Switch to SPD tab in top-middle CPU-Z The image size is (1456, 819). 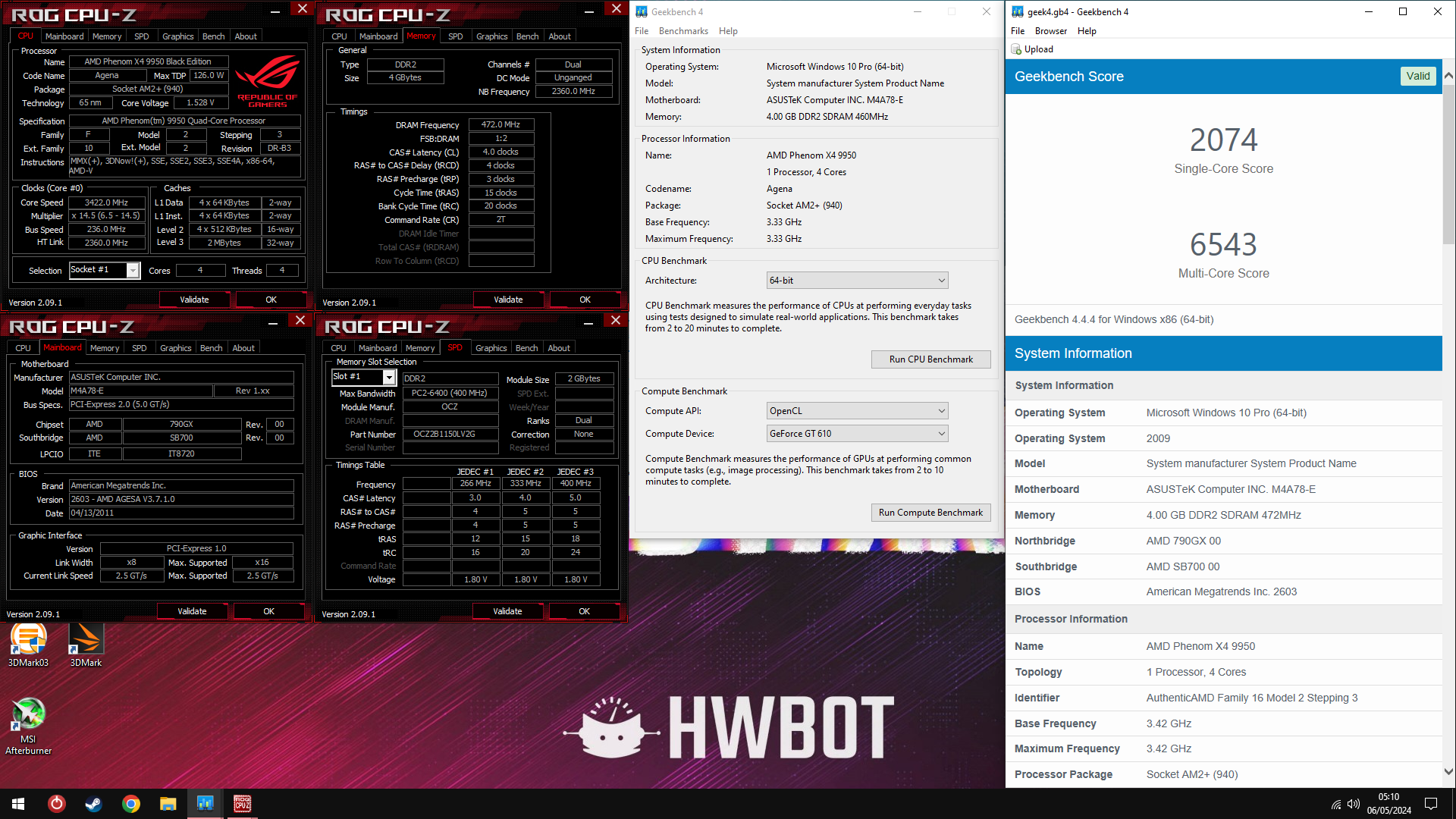[455, 36]
